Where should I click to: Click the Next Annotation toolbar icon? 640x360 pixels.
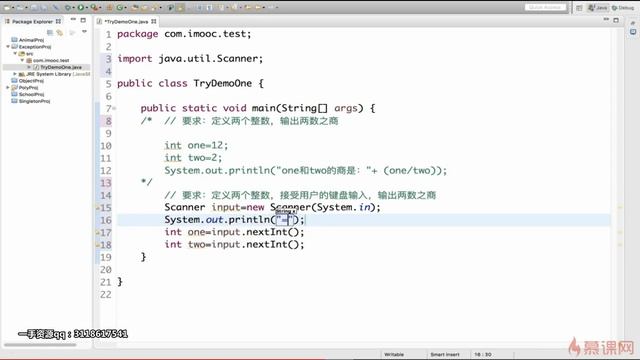(x=221, y=7)
